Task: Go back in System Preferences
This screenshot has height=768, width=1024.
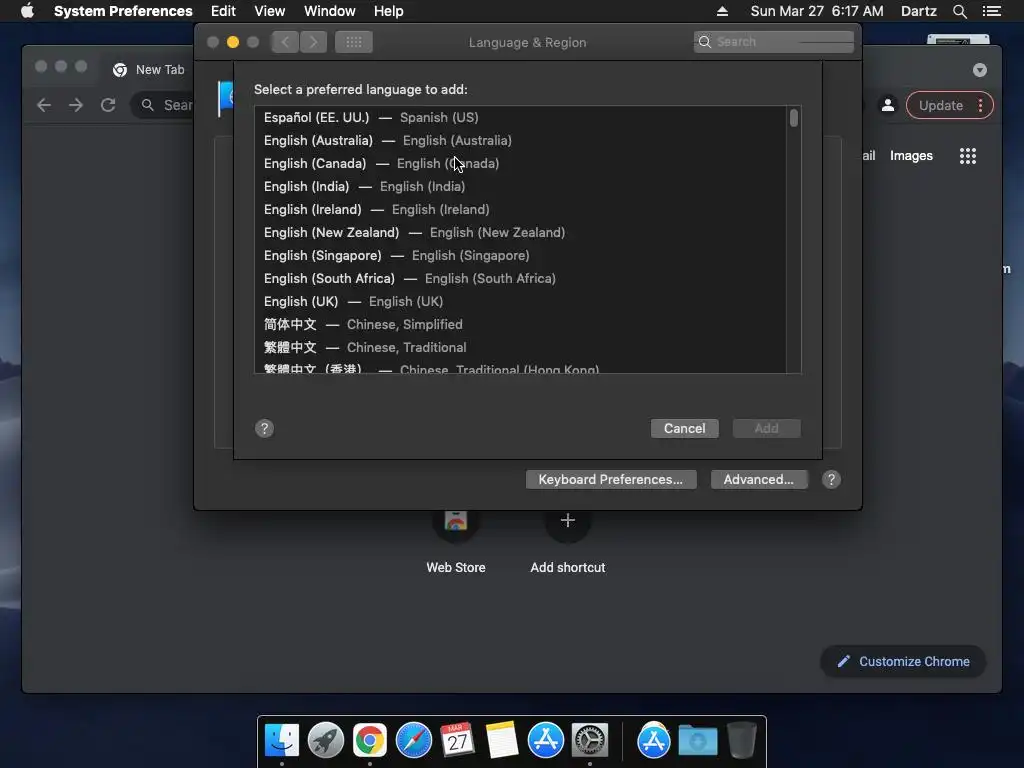Action: pyautogui.click(x=285, y=42)
